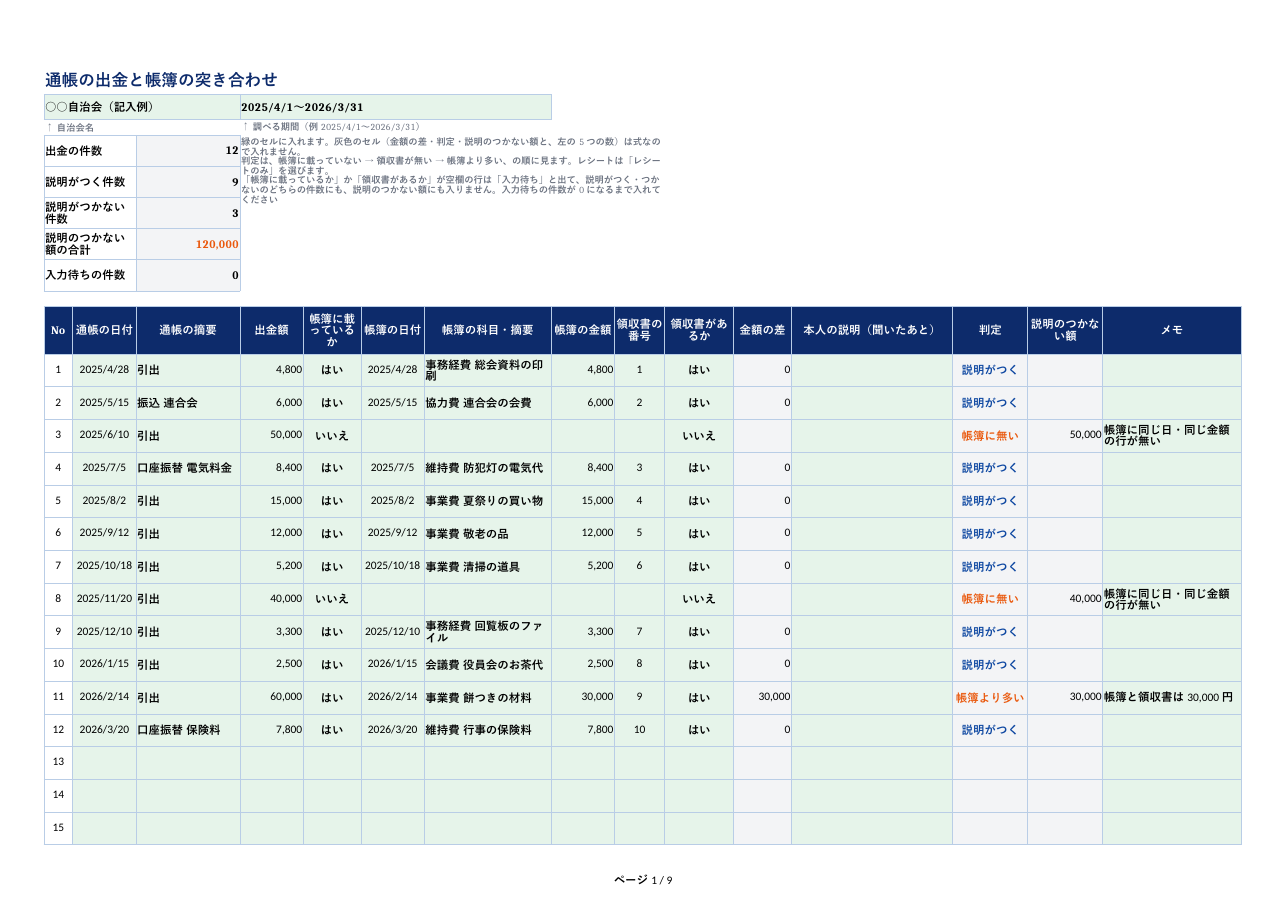
Task: Click the 領収書の番号 column header
Action: pos(639,330)
